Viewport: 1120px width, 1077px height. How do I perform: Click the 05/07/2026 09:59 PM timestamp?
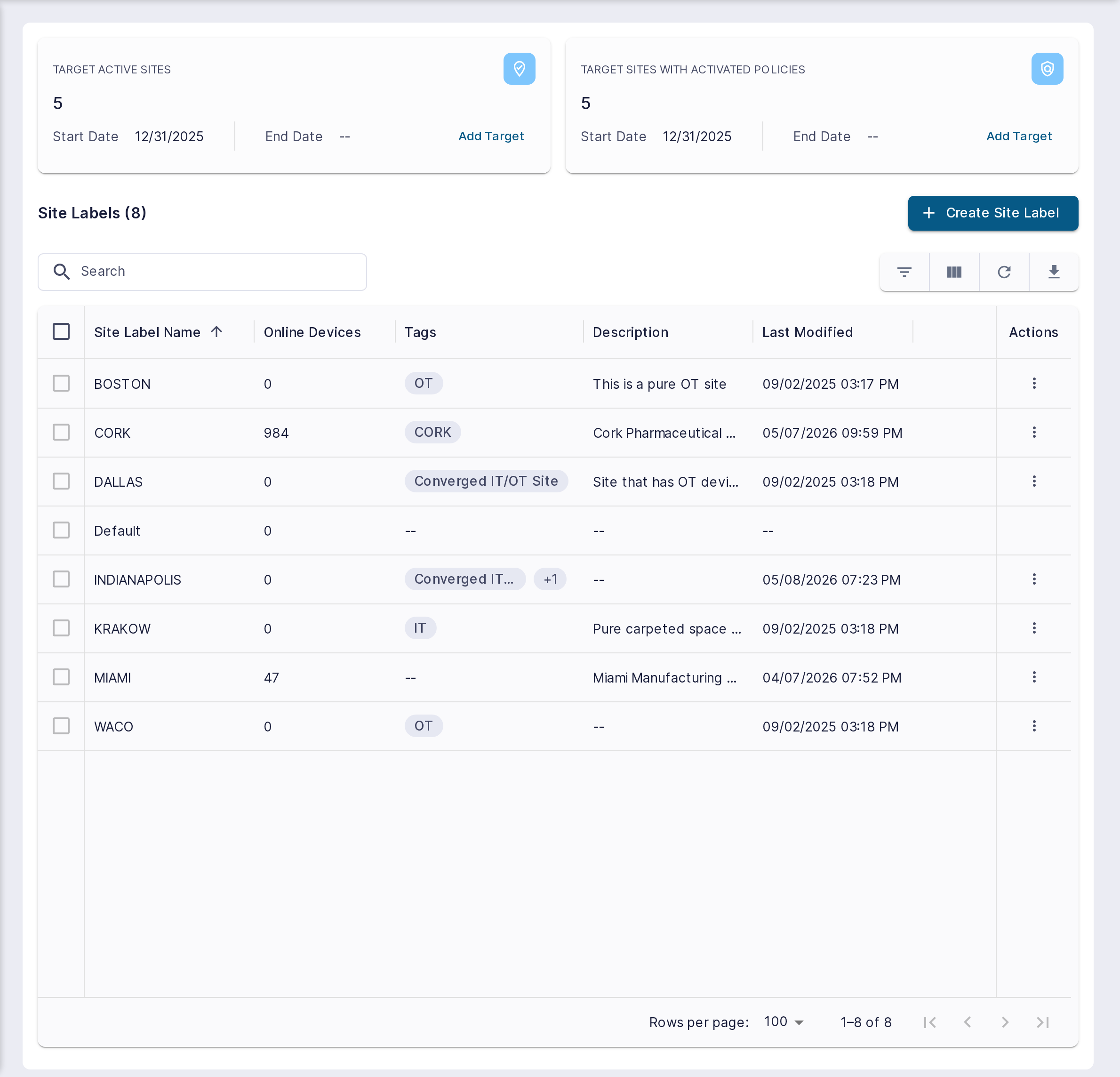click(832, 433)
